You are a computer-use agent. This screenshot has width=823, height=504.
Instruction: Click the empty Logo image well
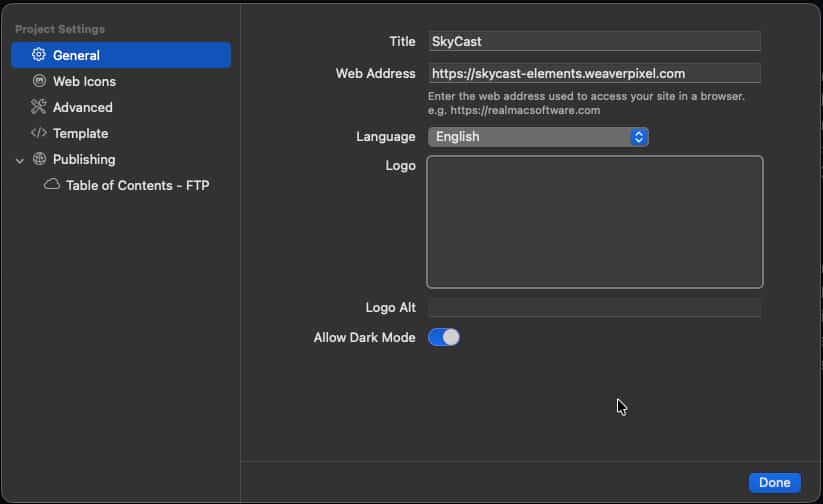[595, 222]
